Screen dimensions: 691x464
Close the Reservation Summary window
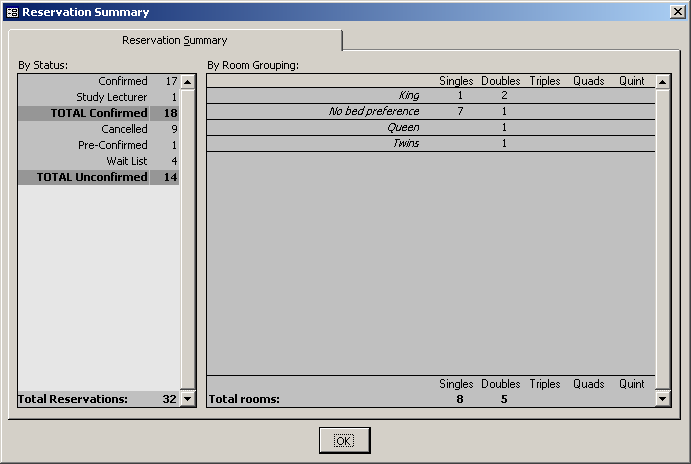677,12
